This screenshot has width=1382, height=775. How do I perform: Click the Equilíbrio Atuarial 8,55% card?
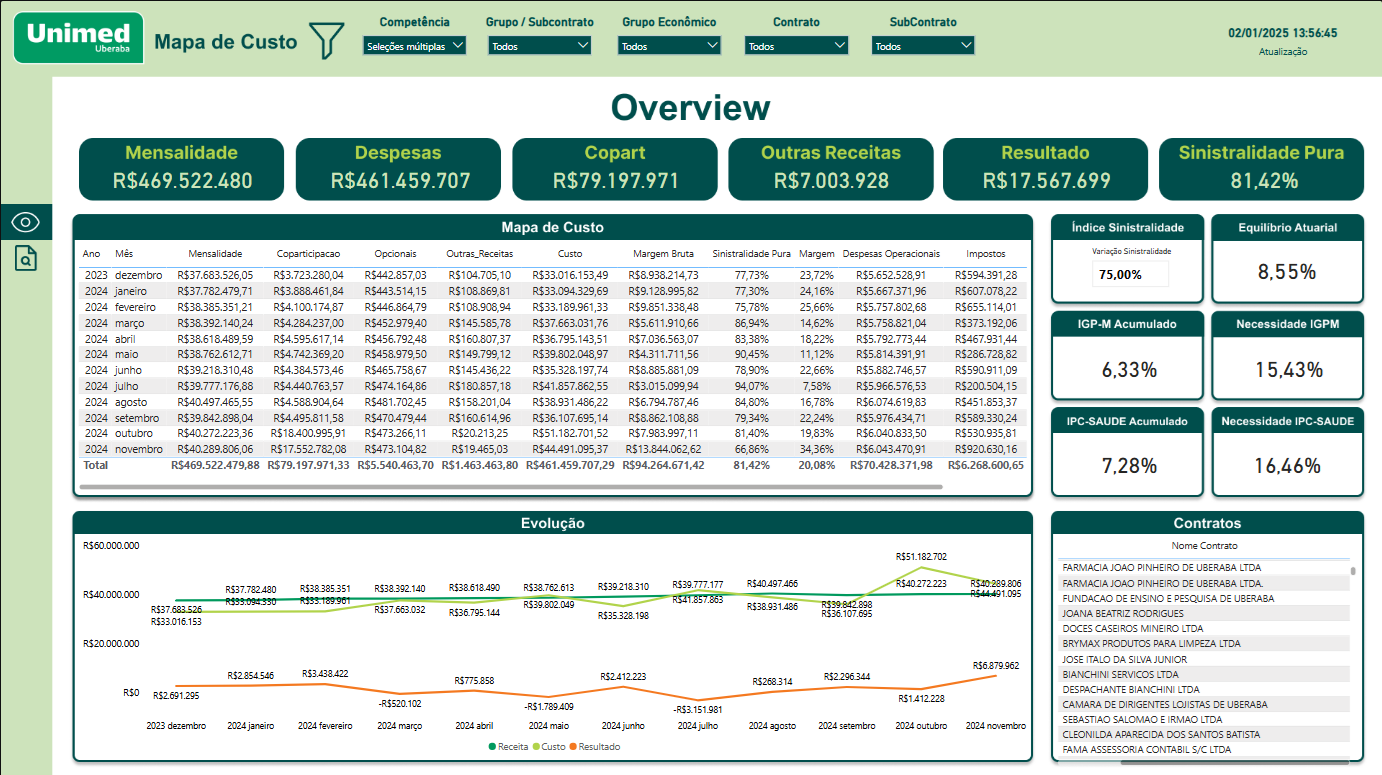point(1287,258)
